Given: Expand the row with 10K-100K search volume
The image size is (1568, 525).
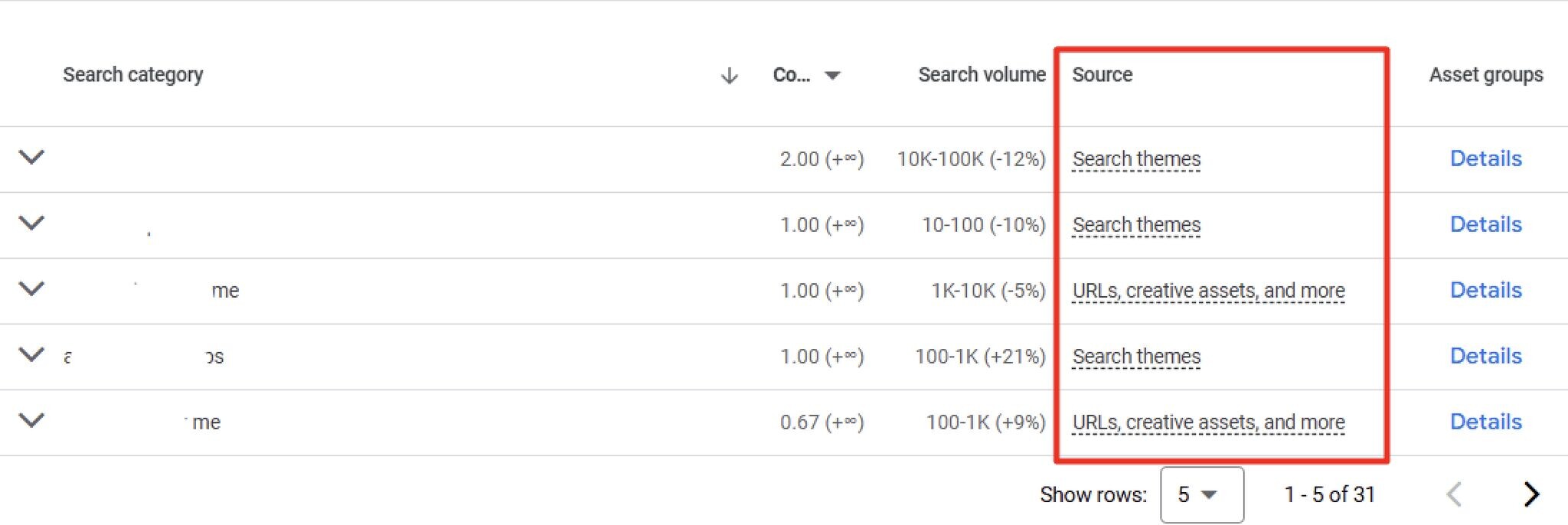Looking at the screenshot, I should [31, 158].
